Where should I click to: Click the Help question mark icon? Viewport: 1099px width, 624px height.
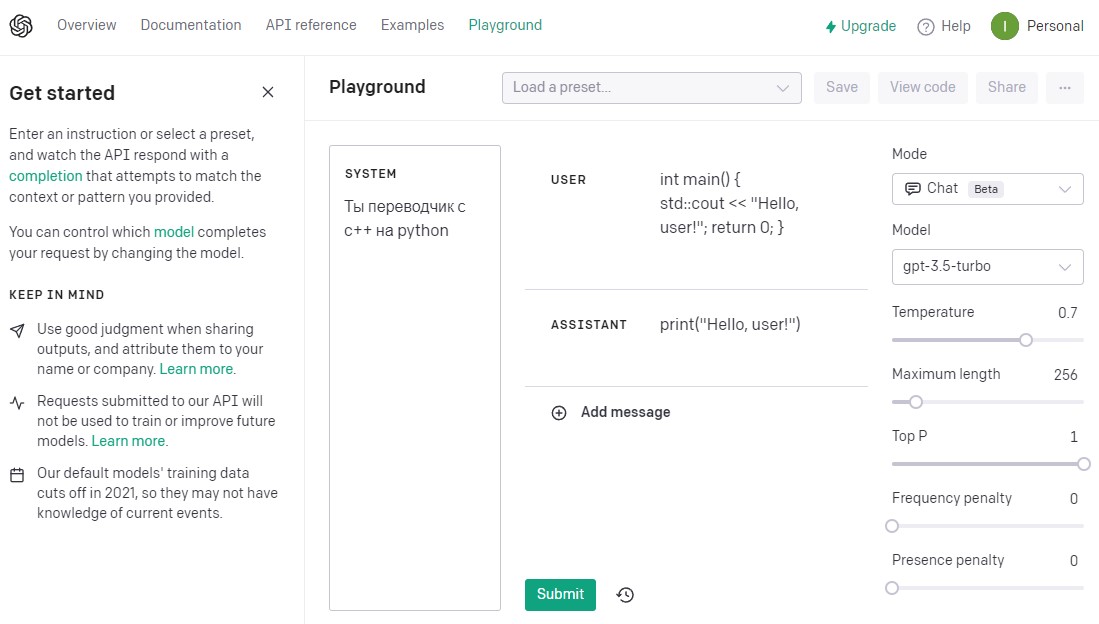(926, 27)
